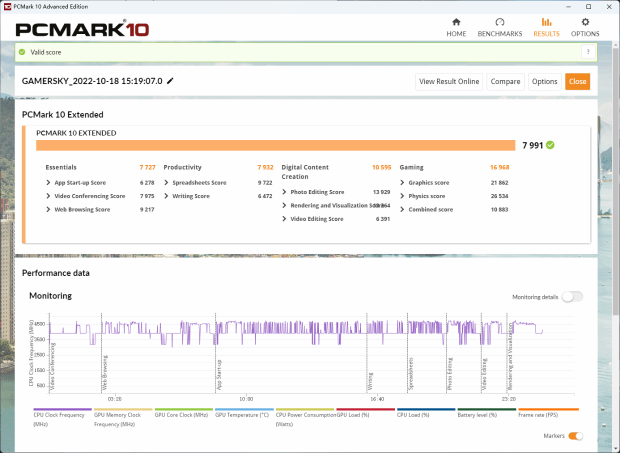Turn off the Markers switch
The height and width of the screenshot is (453, 620).
click(575, 436)
